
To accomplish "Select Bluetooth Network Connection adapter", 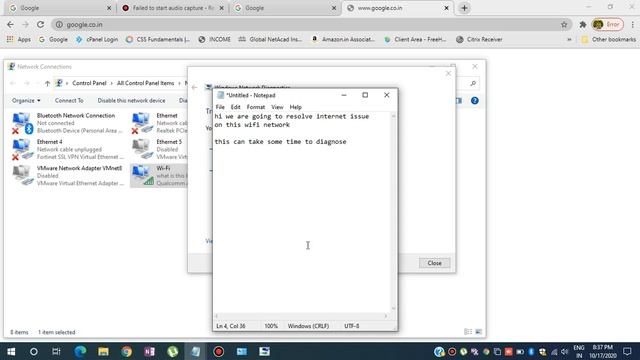I will [x=67, y=123].
